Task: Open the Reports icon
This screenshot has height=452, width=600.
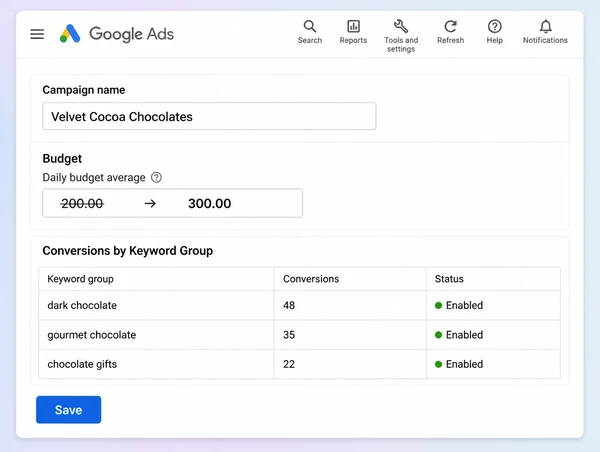Action: 353,32
